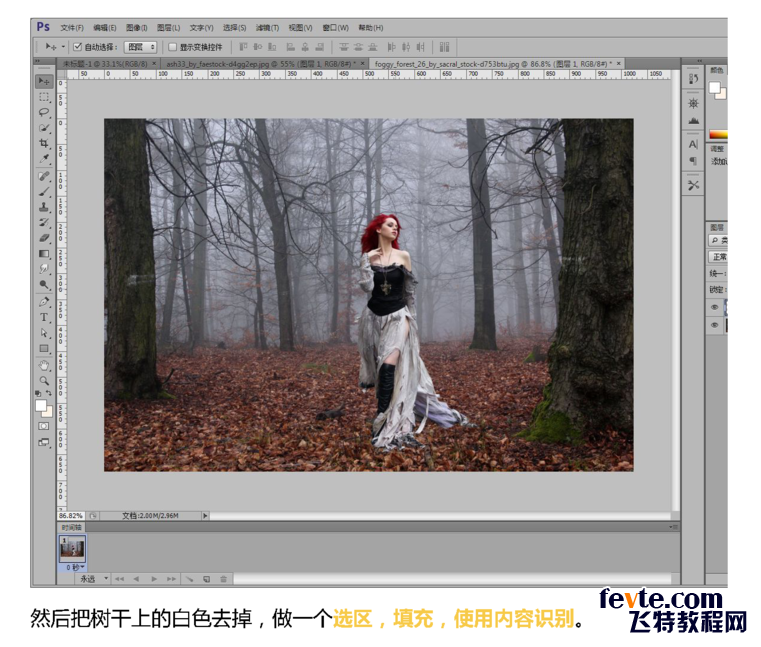Change screen mode icon in toolbox

coord(44,442)
